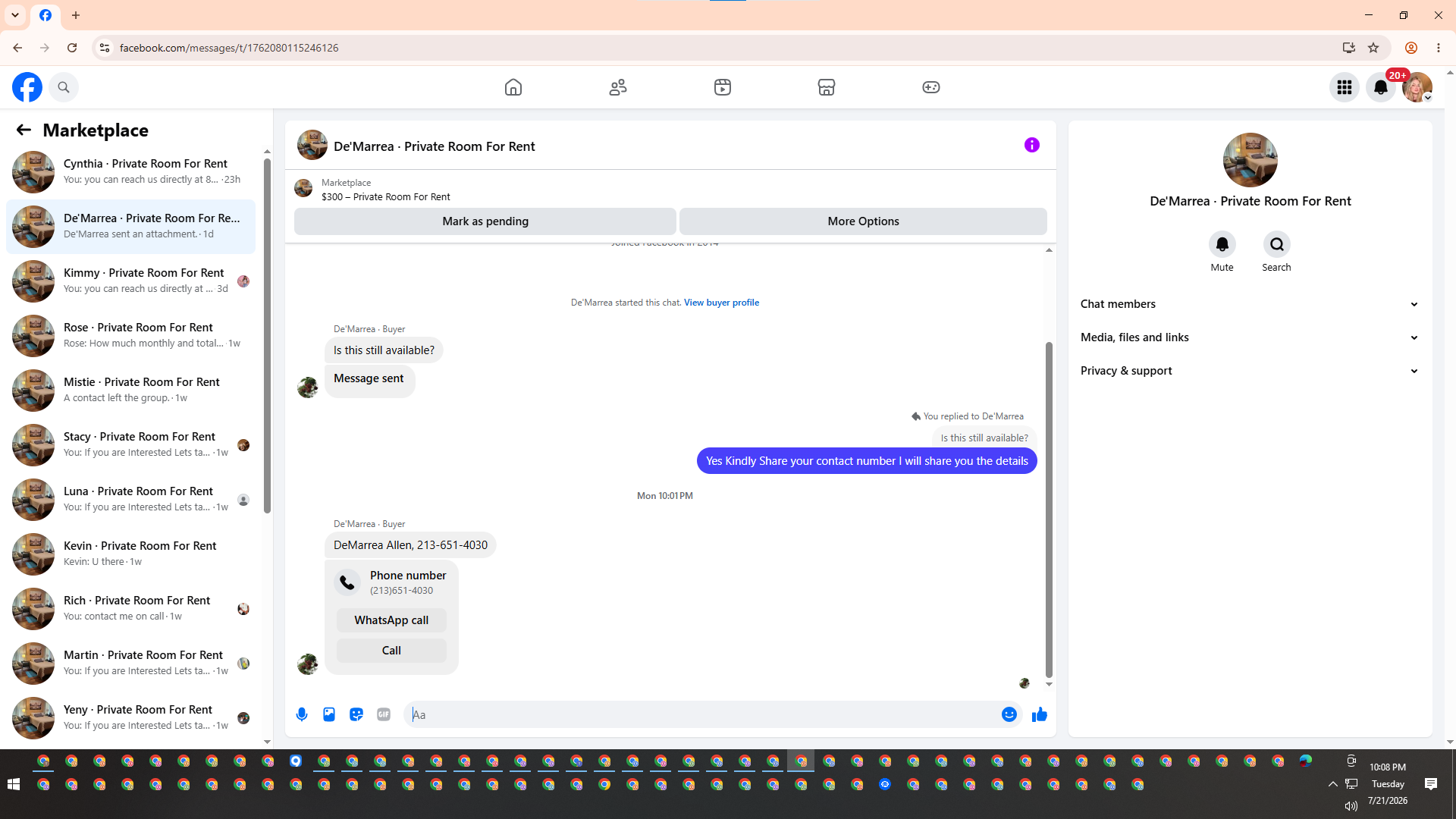Show hidden system tray icons
This screenshot has width=1456, height=819.
tap(1332, 784)
